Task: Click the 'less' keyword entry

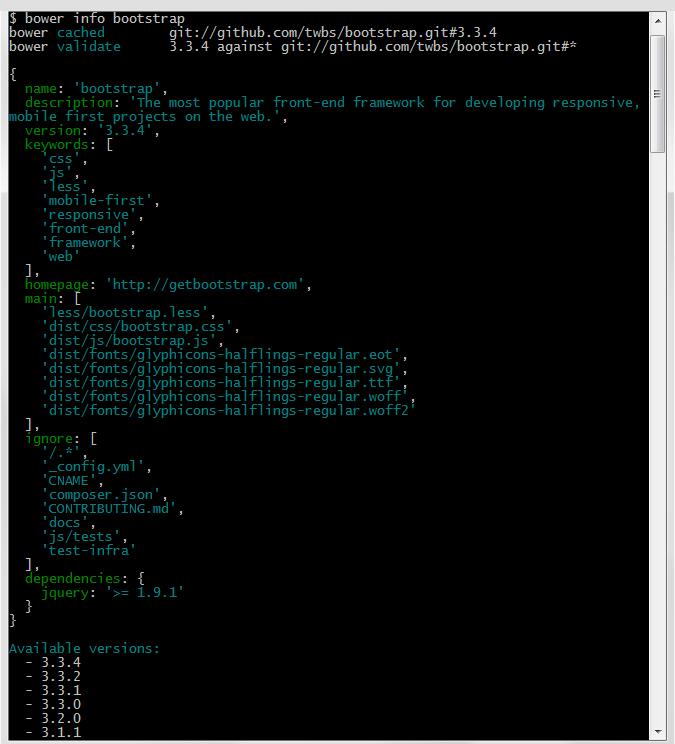Action: point(65,186)
